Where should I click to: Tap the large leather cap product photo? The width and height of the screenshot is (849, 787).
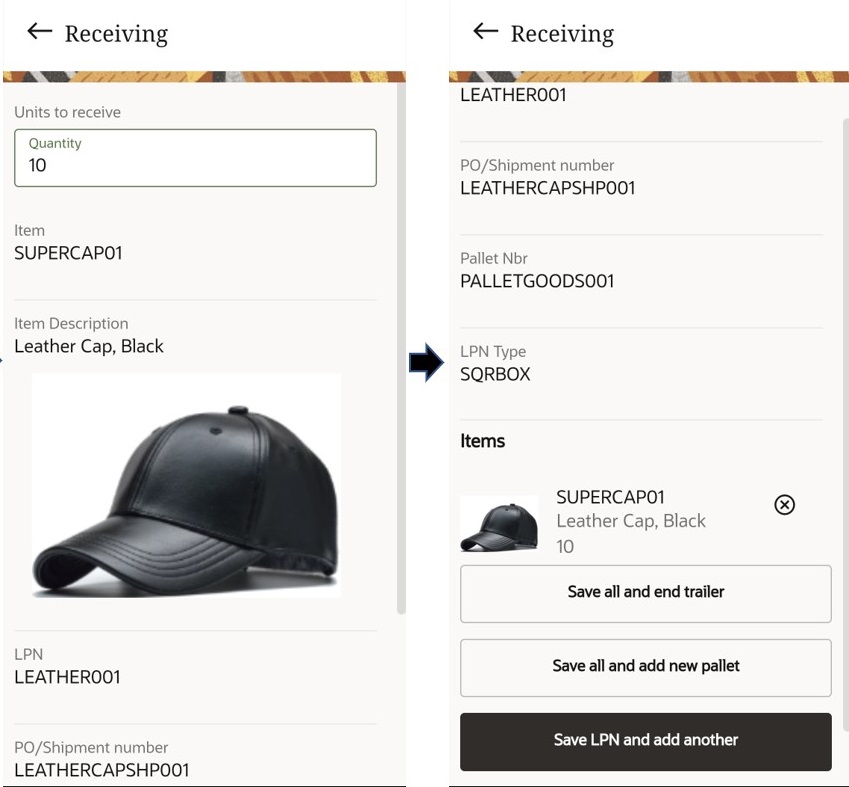(x=186, y=486)
